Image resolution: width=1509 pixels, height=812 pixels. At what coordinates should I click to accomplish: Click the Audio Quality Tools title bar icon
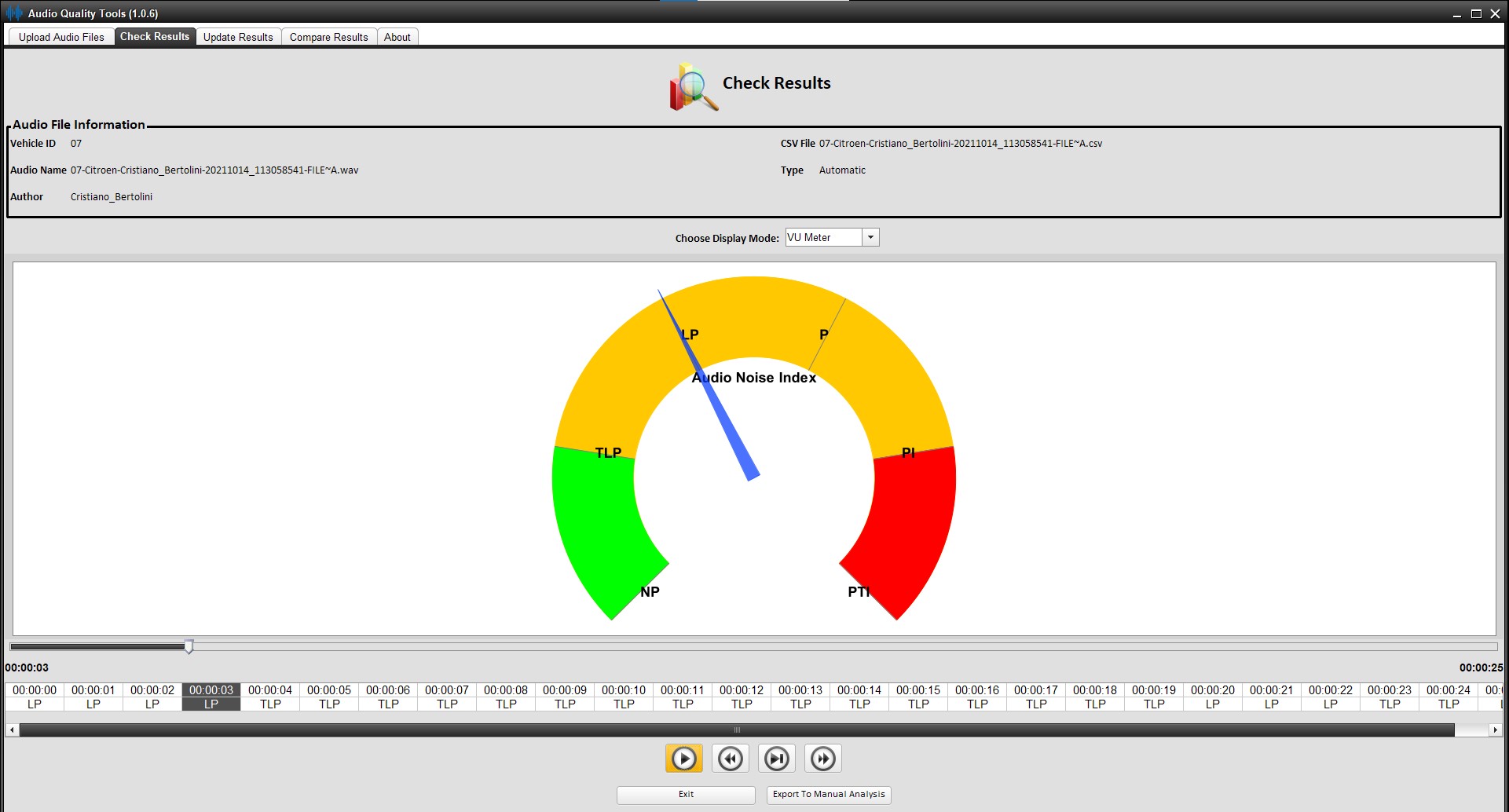[x=14, y=13]
